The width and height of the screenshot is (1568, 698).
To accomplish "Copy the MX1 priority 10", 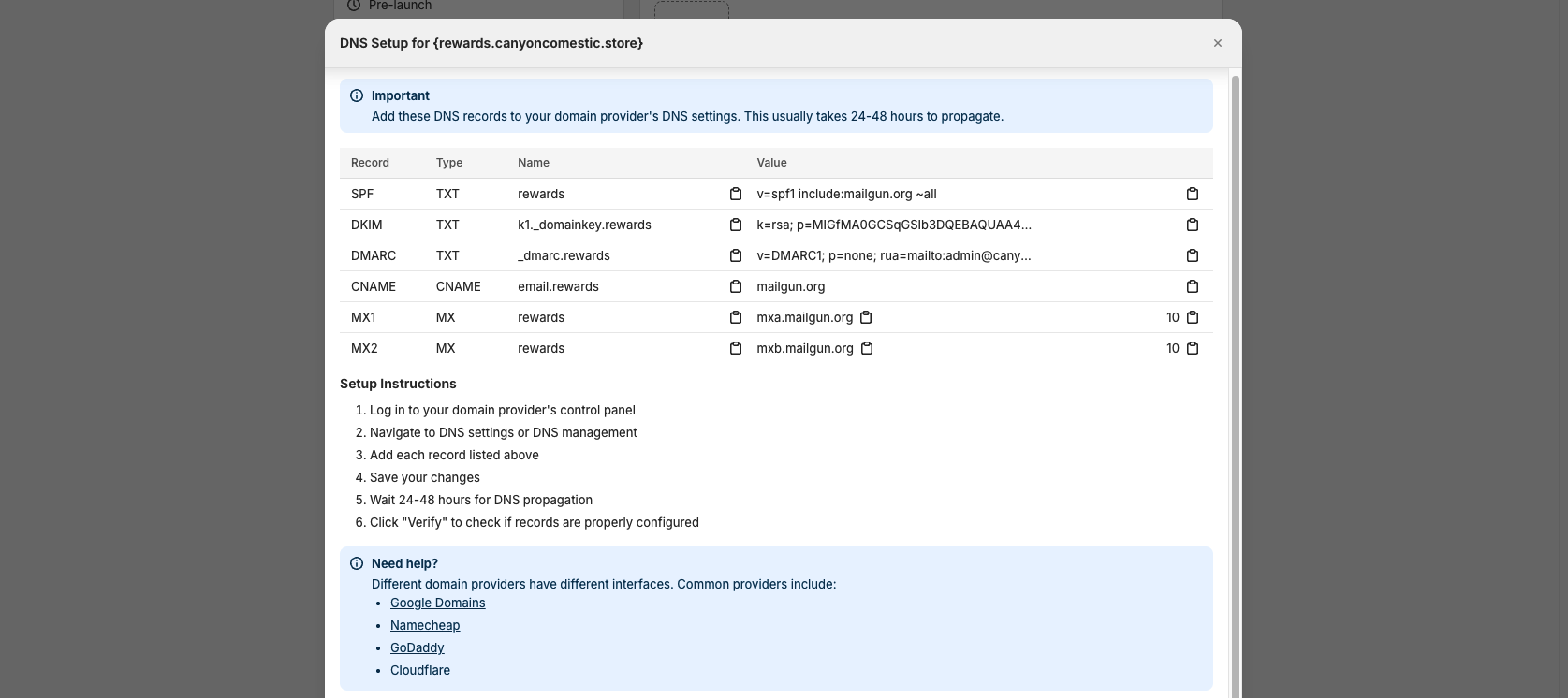I will [1192, 317].
